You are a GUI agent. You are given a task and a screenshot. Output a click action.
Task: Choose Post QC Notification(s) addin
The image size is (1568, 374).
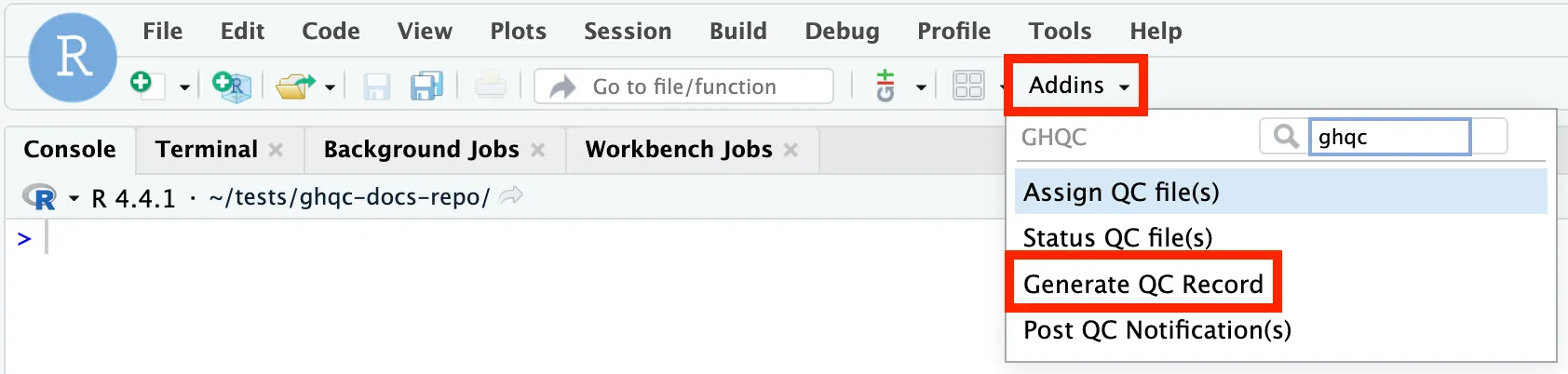pyautogui.click(x=1156, y=330)
